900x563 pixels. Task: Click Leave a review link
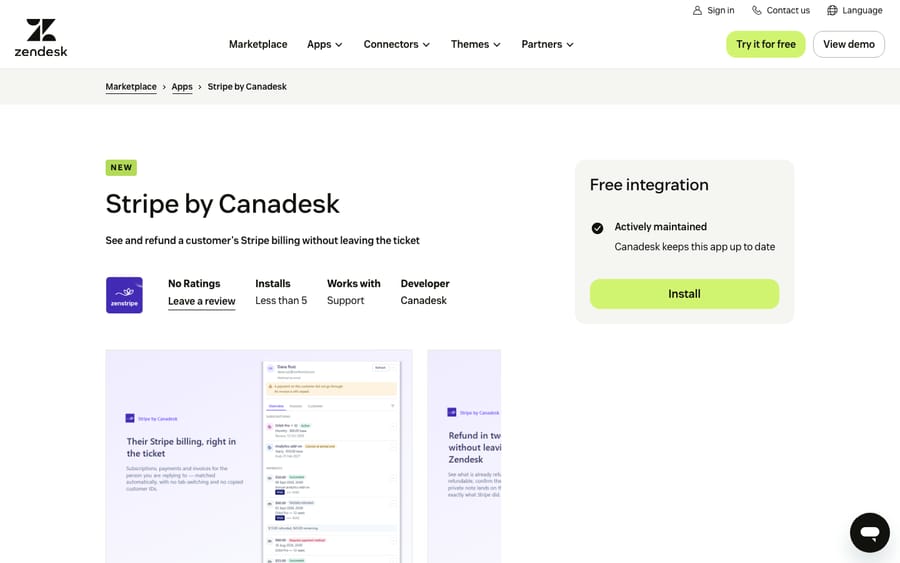click(201, 301)
